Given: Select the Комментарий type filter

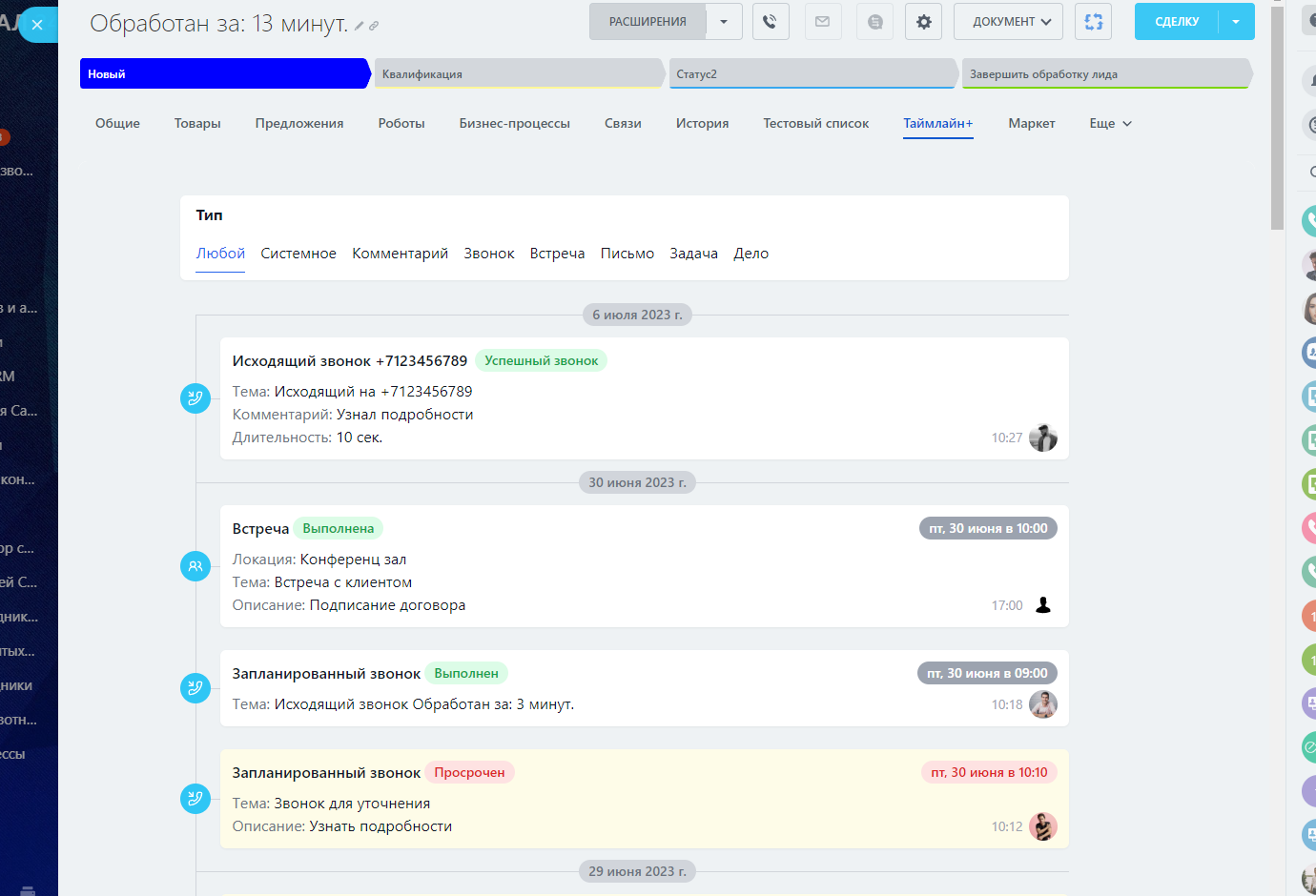Looking at the screenshot, I should (400, 254).
